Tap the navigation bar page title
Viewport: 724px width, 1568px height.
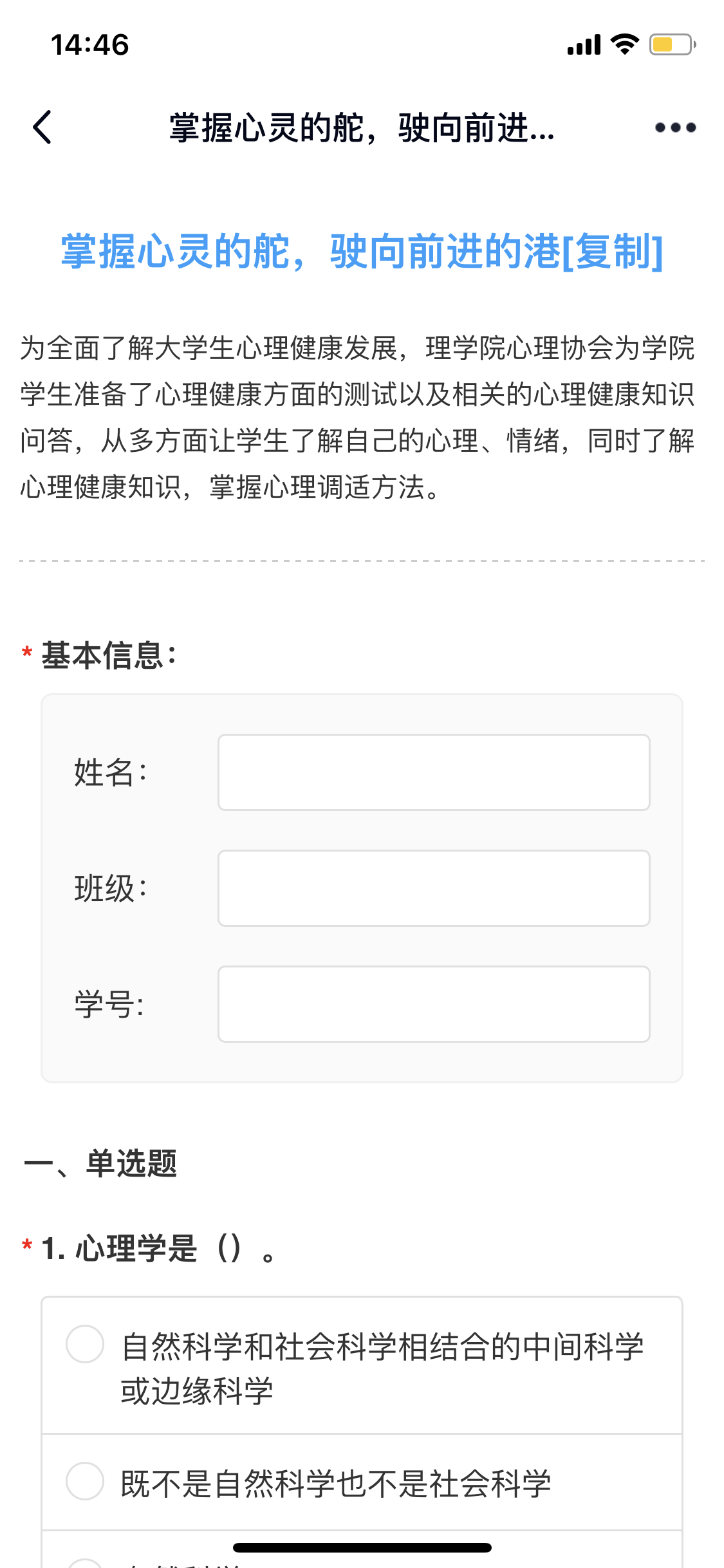pos(362,127)
